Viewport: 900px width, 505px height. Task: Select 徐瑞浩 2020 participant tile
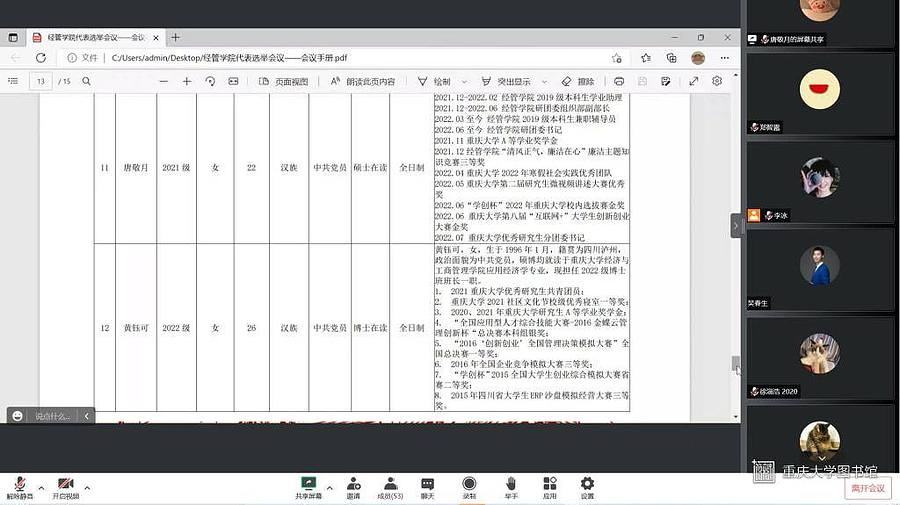(x=820, y=359)
